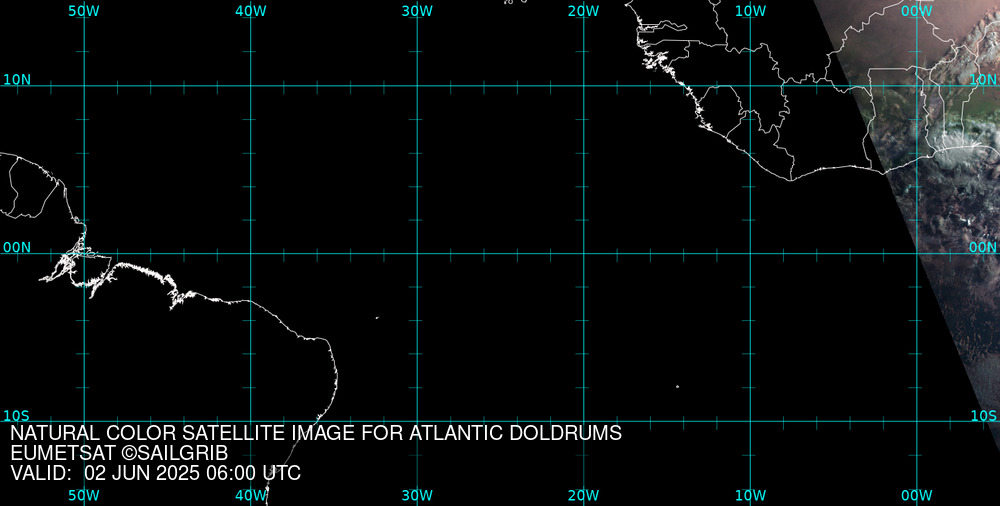Click the 10S label on the left edge
Image resolution: width=1000 pixels, height=506 pixels.
17,416
